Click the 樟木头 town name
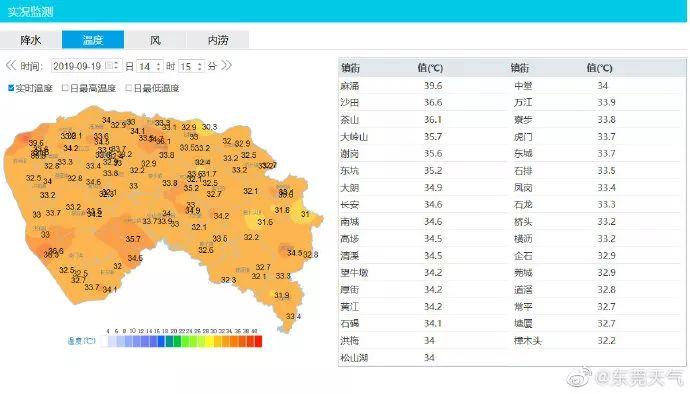 click(528, 341)
